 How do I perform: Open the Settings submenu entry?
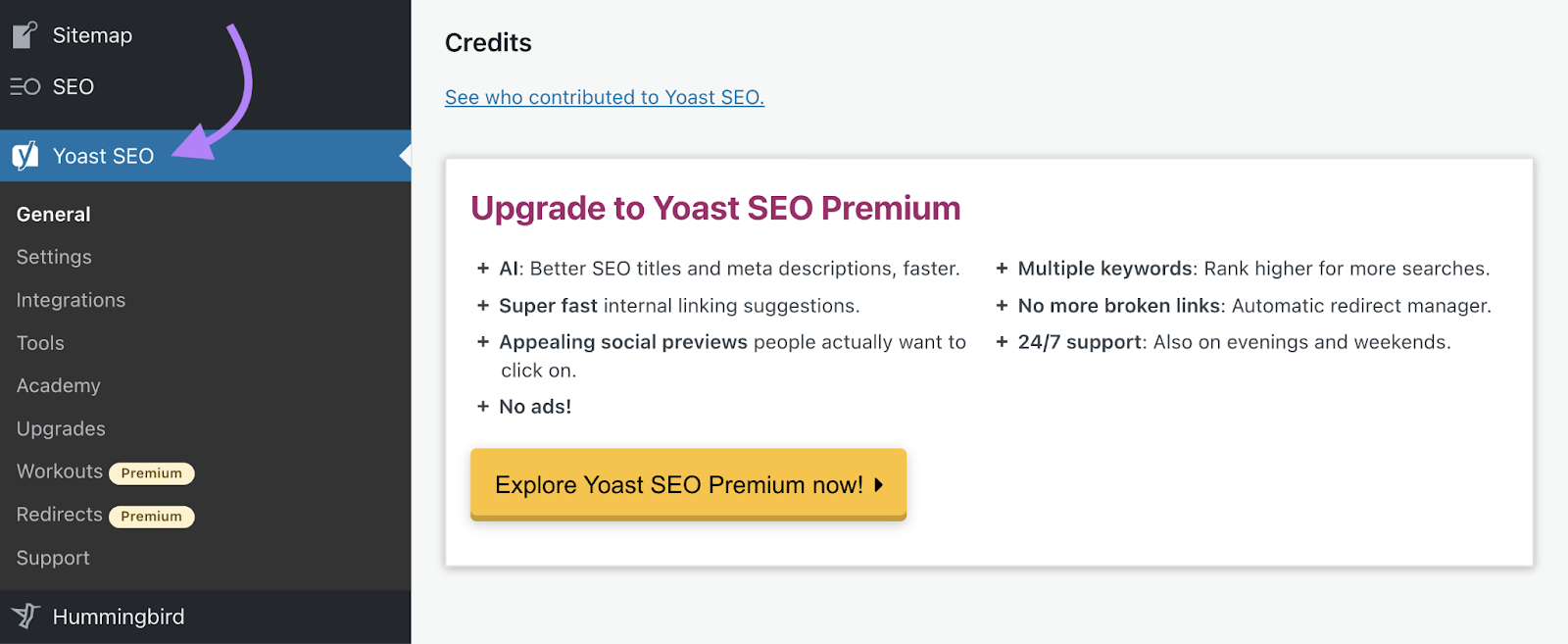pos(54,257)
